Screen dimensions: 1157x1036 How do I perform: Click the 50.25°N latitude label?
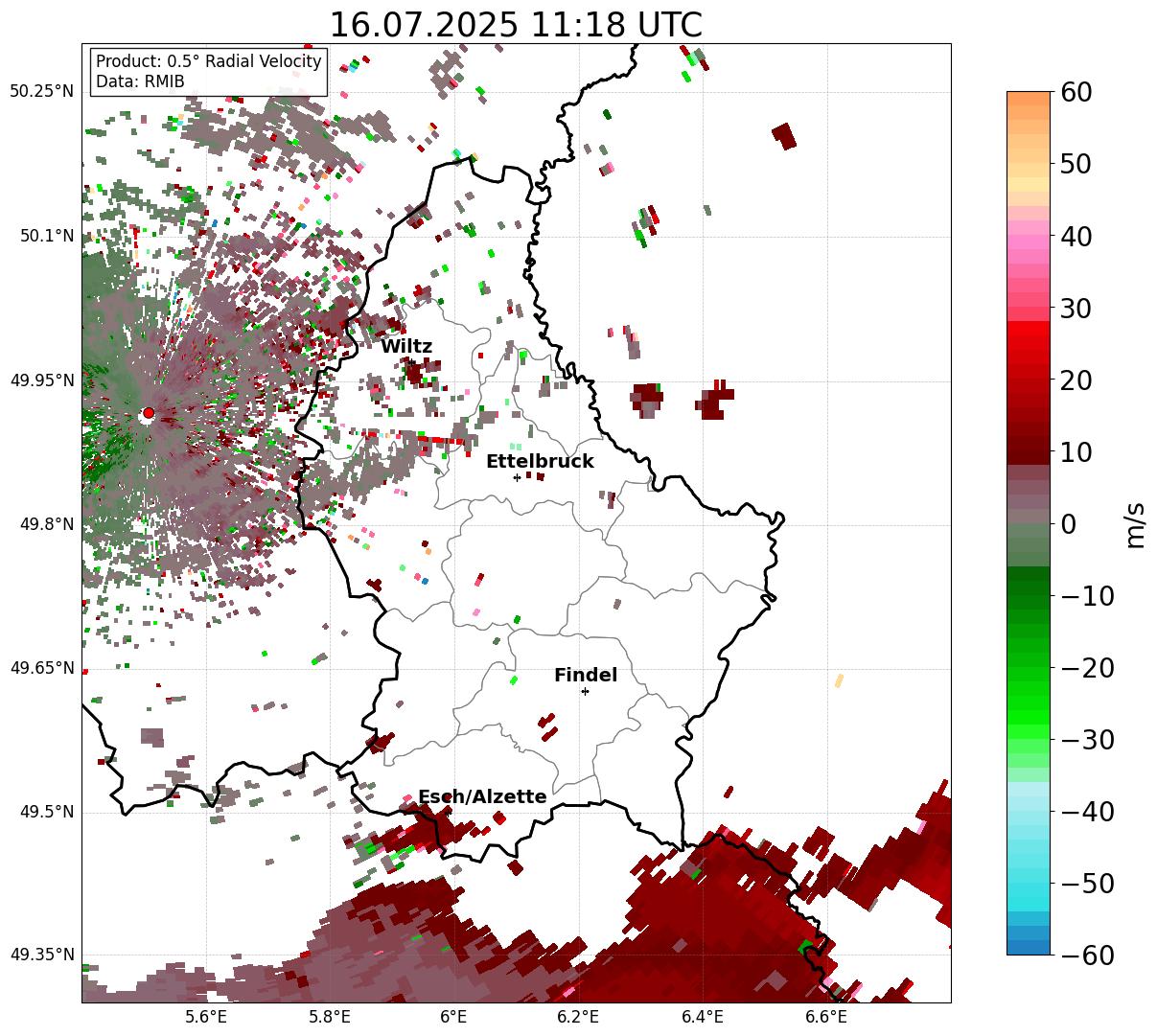[42, 92]
